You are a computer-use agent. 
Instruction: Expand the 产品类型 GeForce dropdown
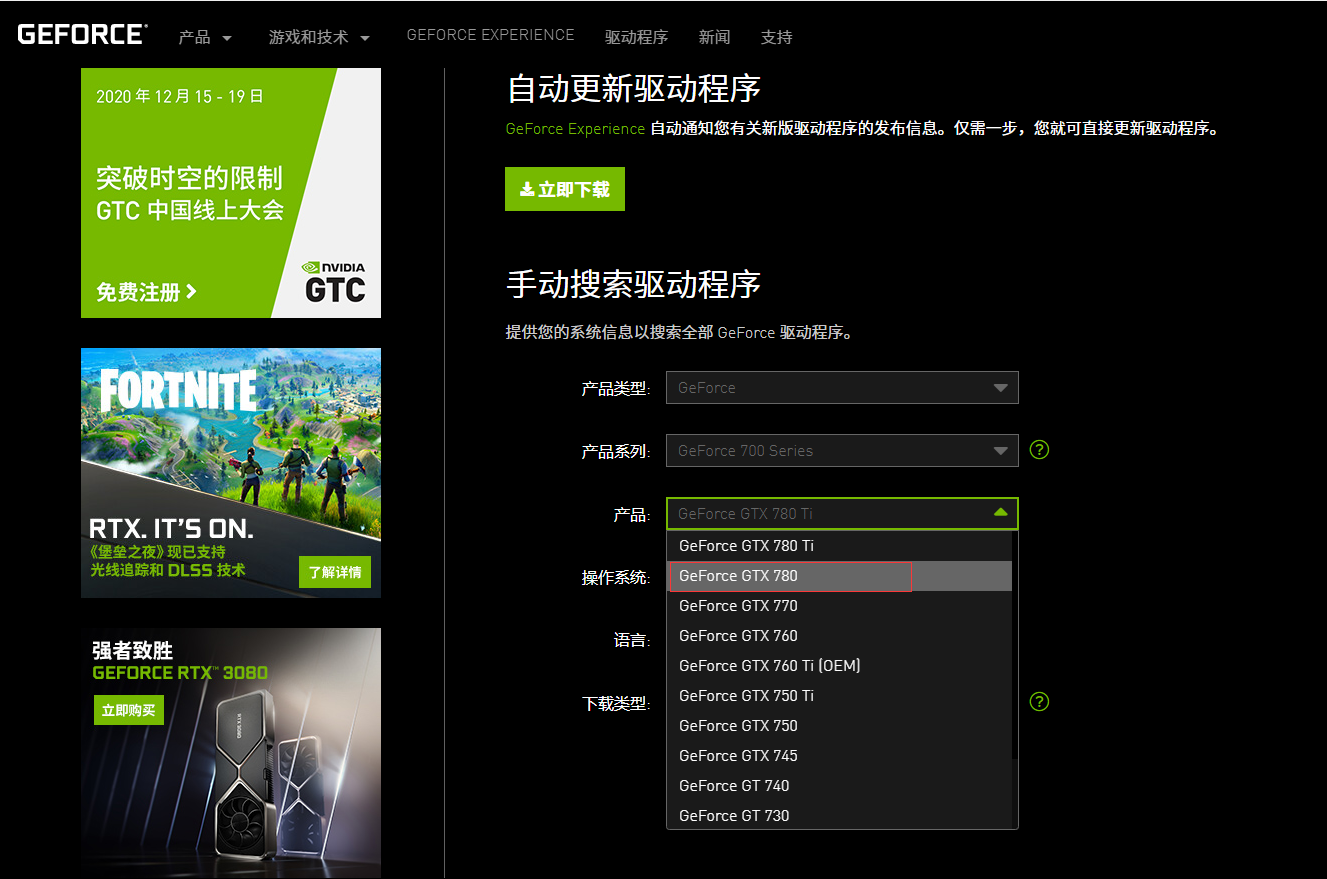click(842, 388)
